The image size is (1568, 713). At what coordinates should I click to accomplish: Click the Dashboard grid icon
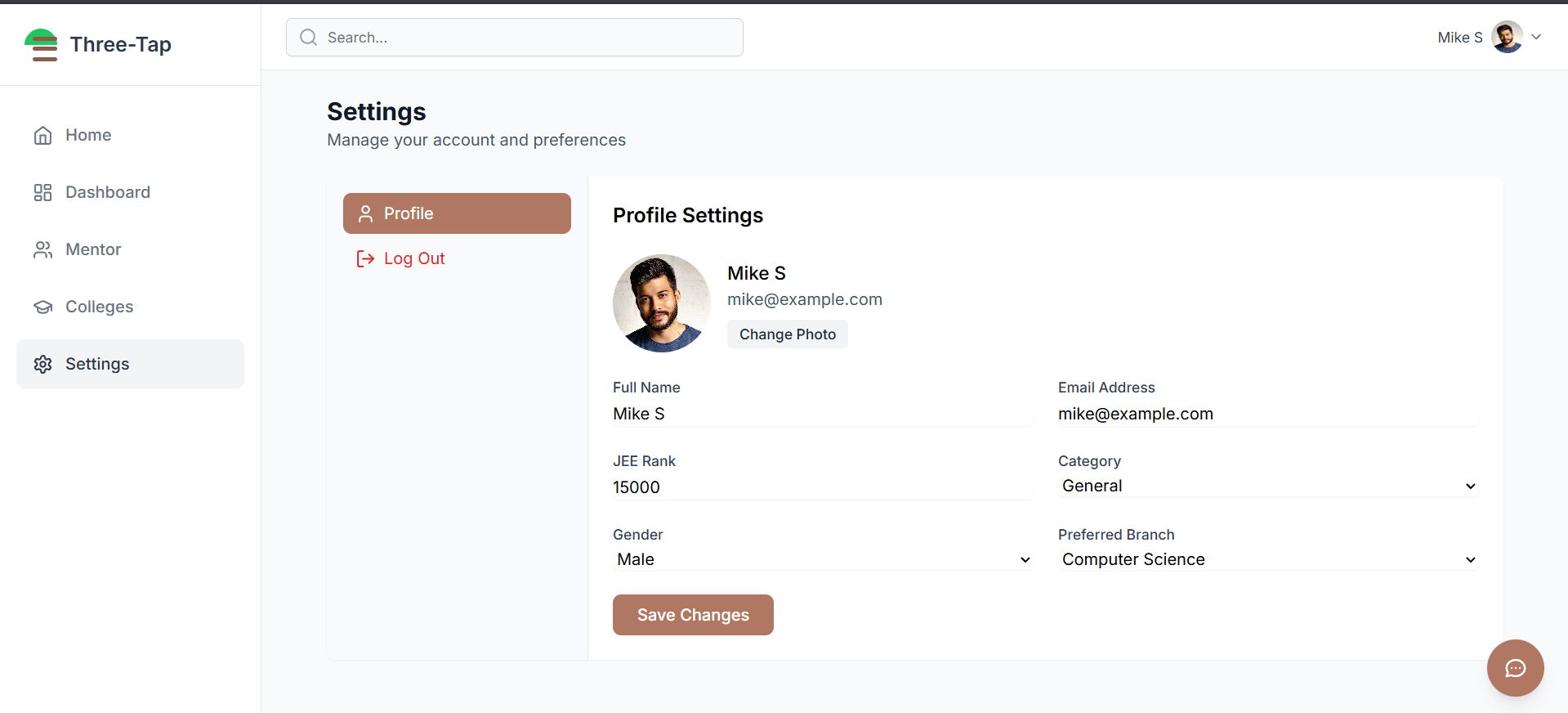point(42,193)
